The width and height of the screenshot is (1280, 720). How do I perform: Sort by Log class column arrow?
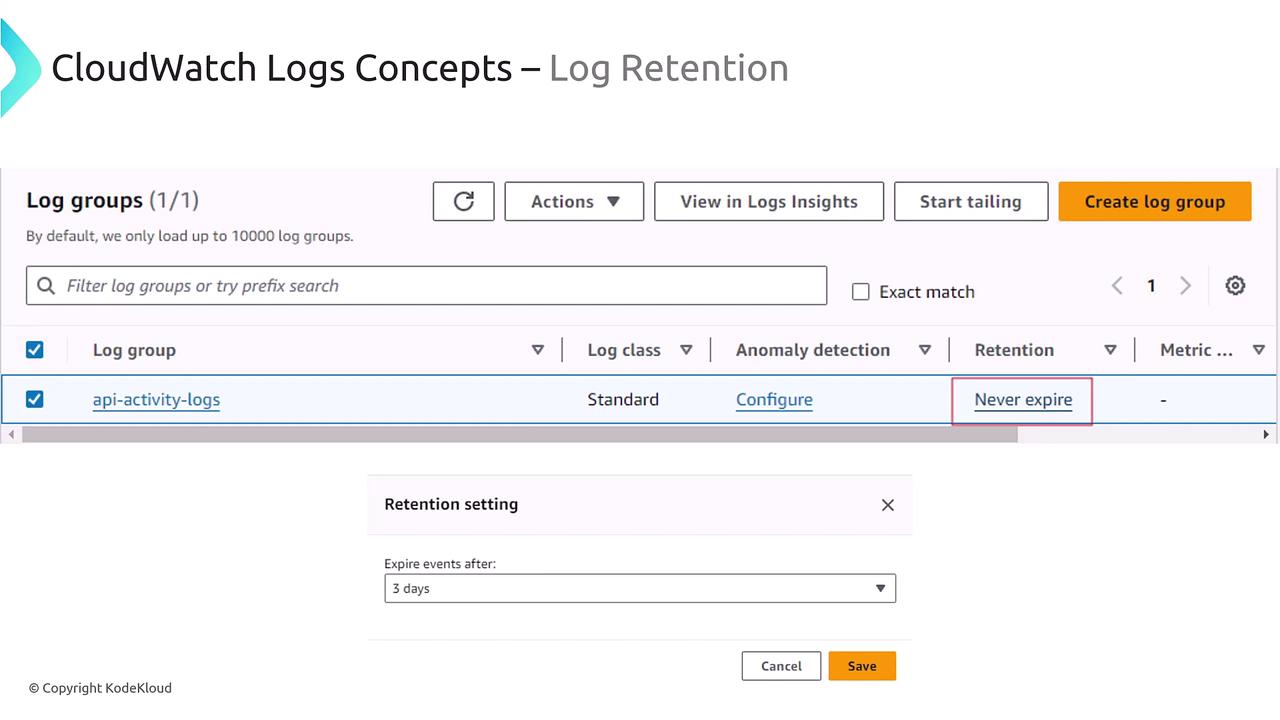pyautogui.click(x=686, y=350)
